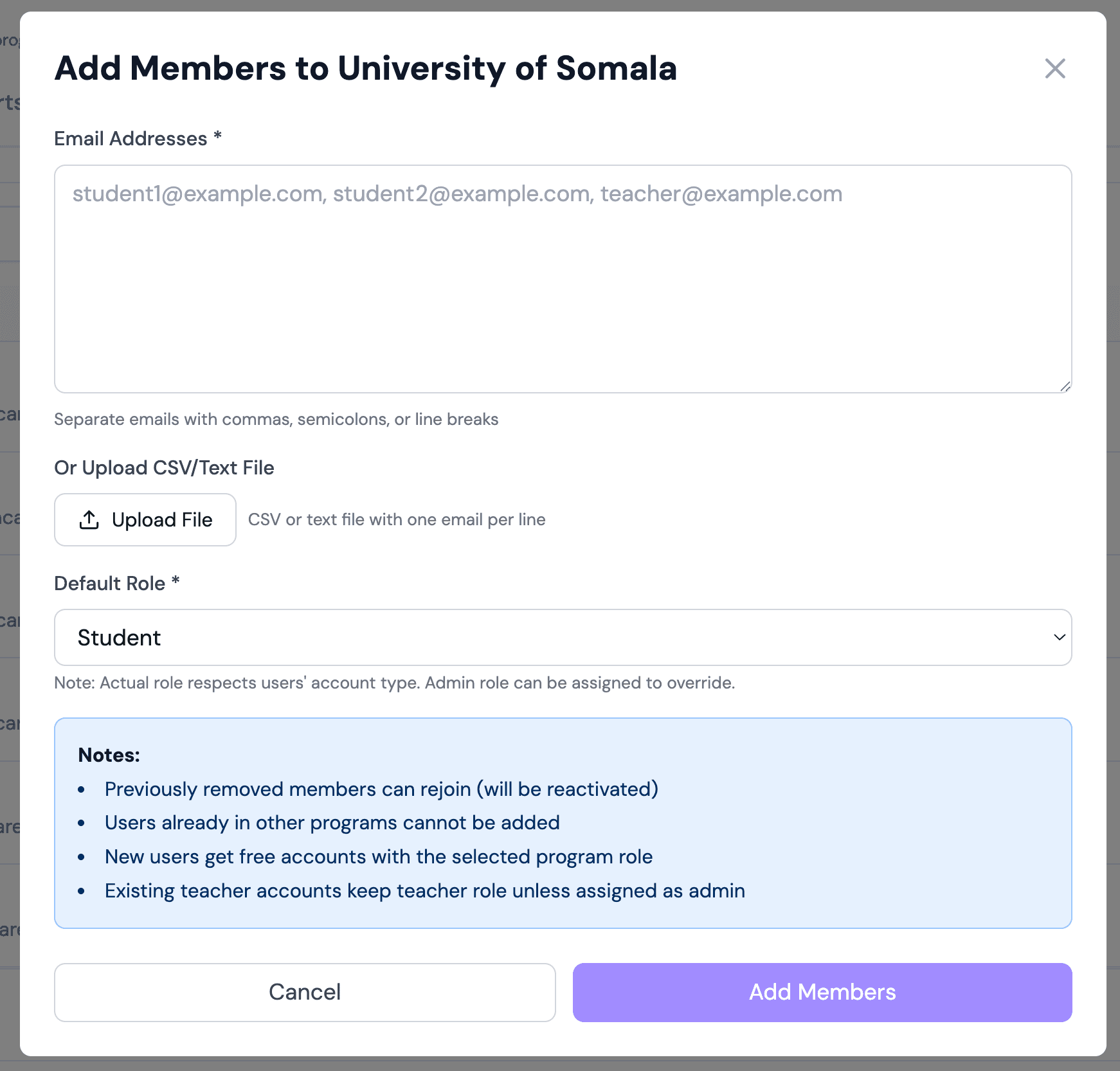Viewport: 1120px width, 1071px height.
Task: Select the role picker under Default Role
Action: pos(563,638)
